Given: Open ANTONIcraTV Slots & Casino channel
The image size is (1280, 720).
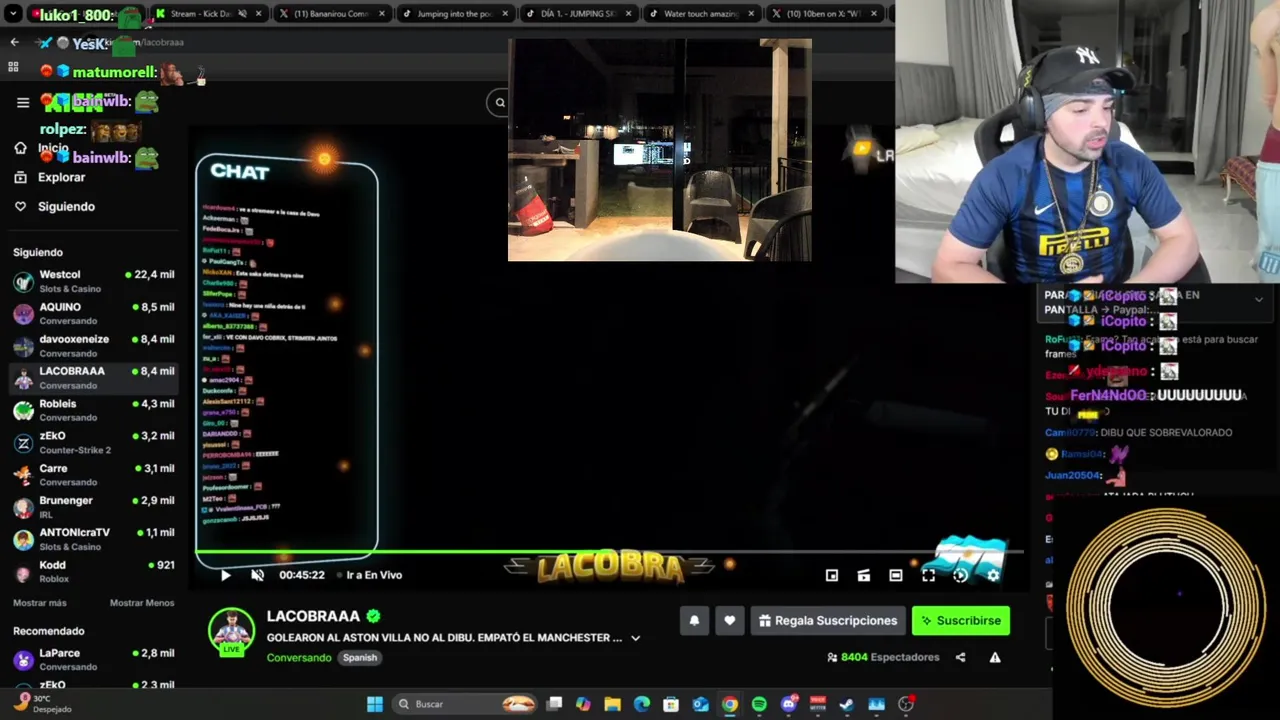Looking at the screenshot, I should pos(93,539).
